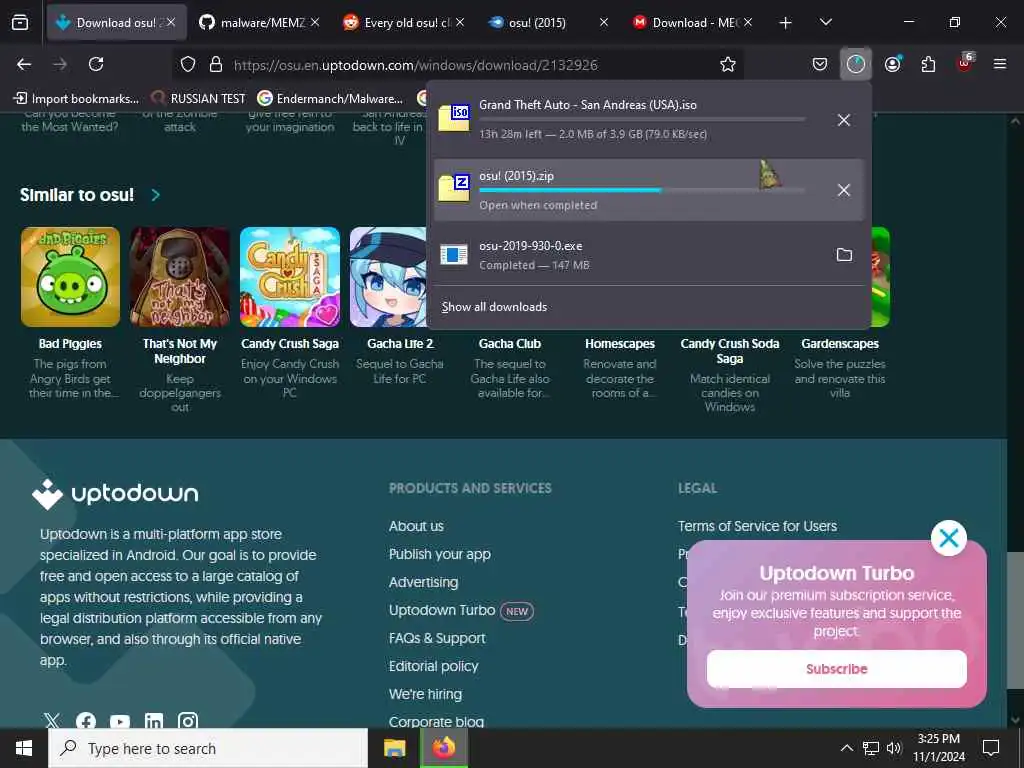Open Uptodown Facebook page icon
1024x768 pixels.
[86, 721]
